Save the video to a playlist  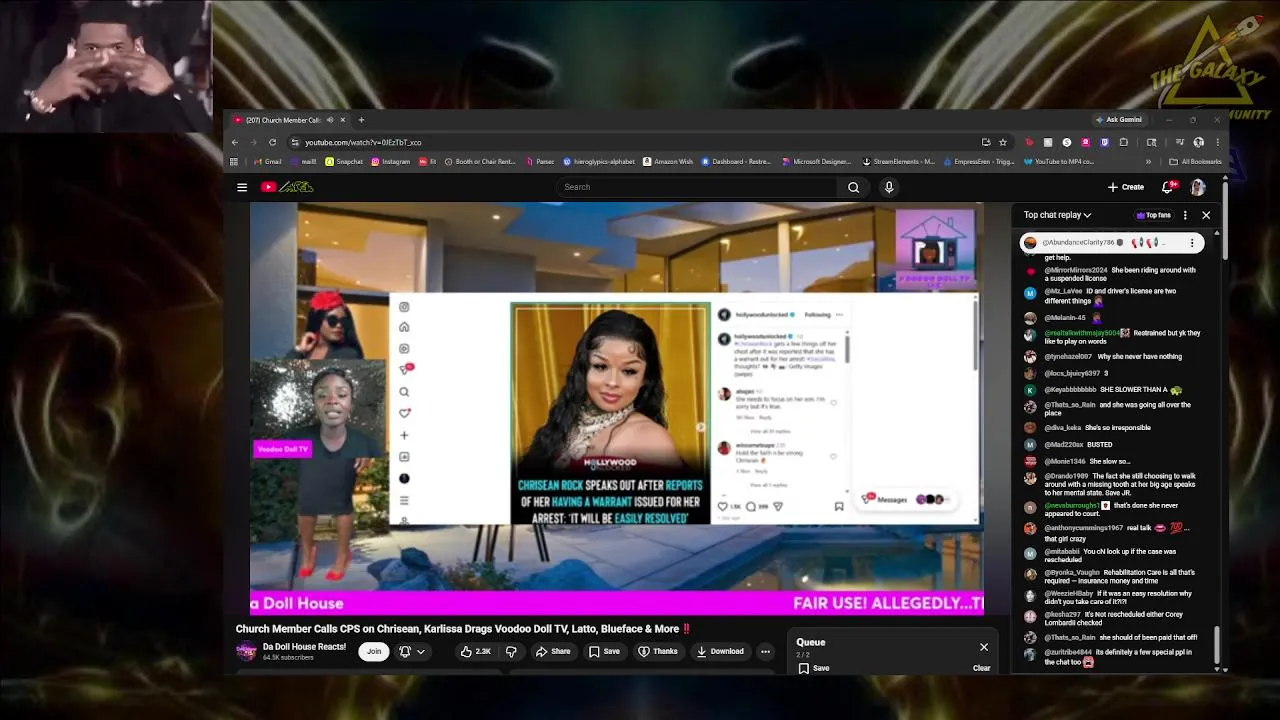(x=604, y=652)
